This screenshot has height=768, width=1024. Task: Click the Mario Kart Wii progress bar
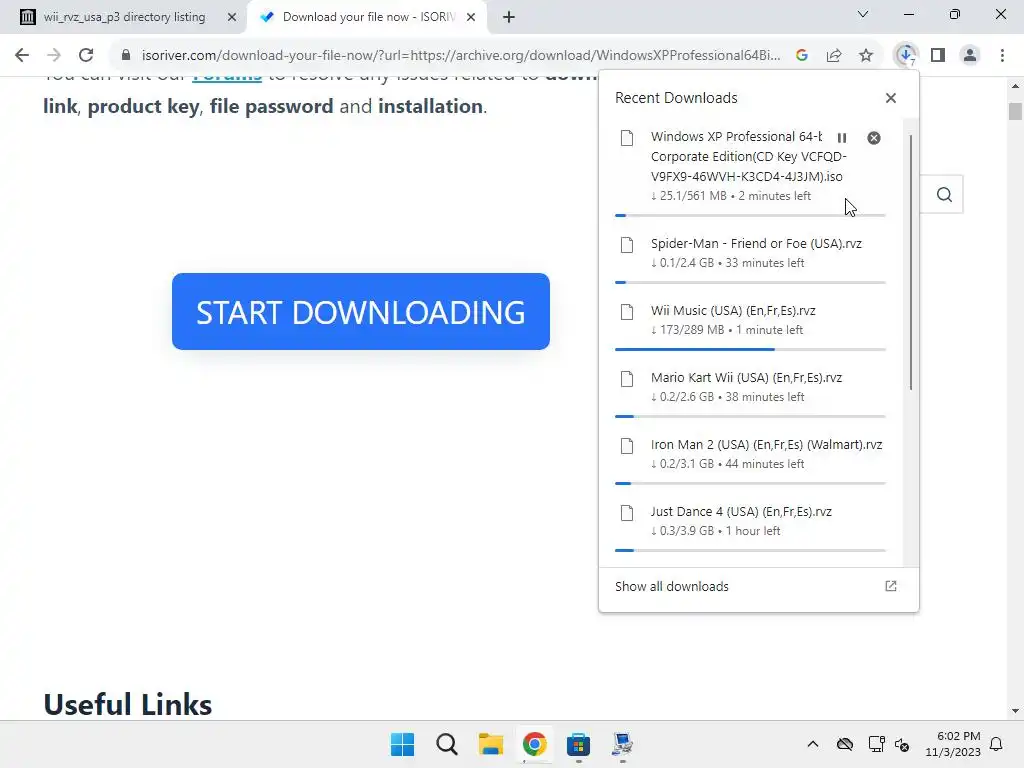tap(750, 416)
